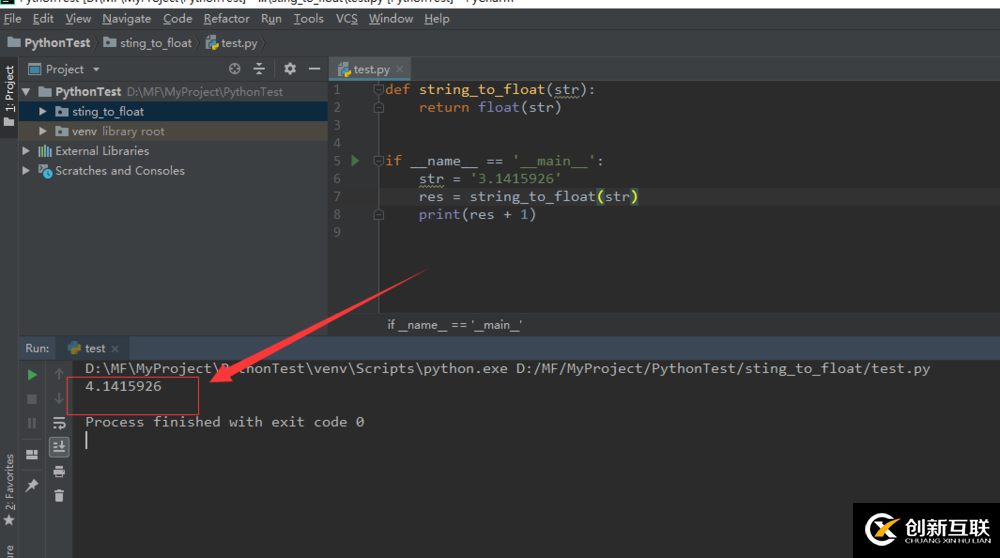The height and width of the screenshot is (558, 1000).
Task: Click the python.exe command line in console
Action: pyautogui.click(x=508, y=369)
